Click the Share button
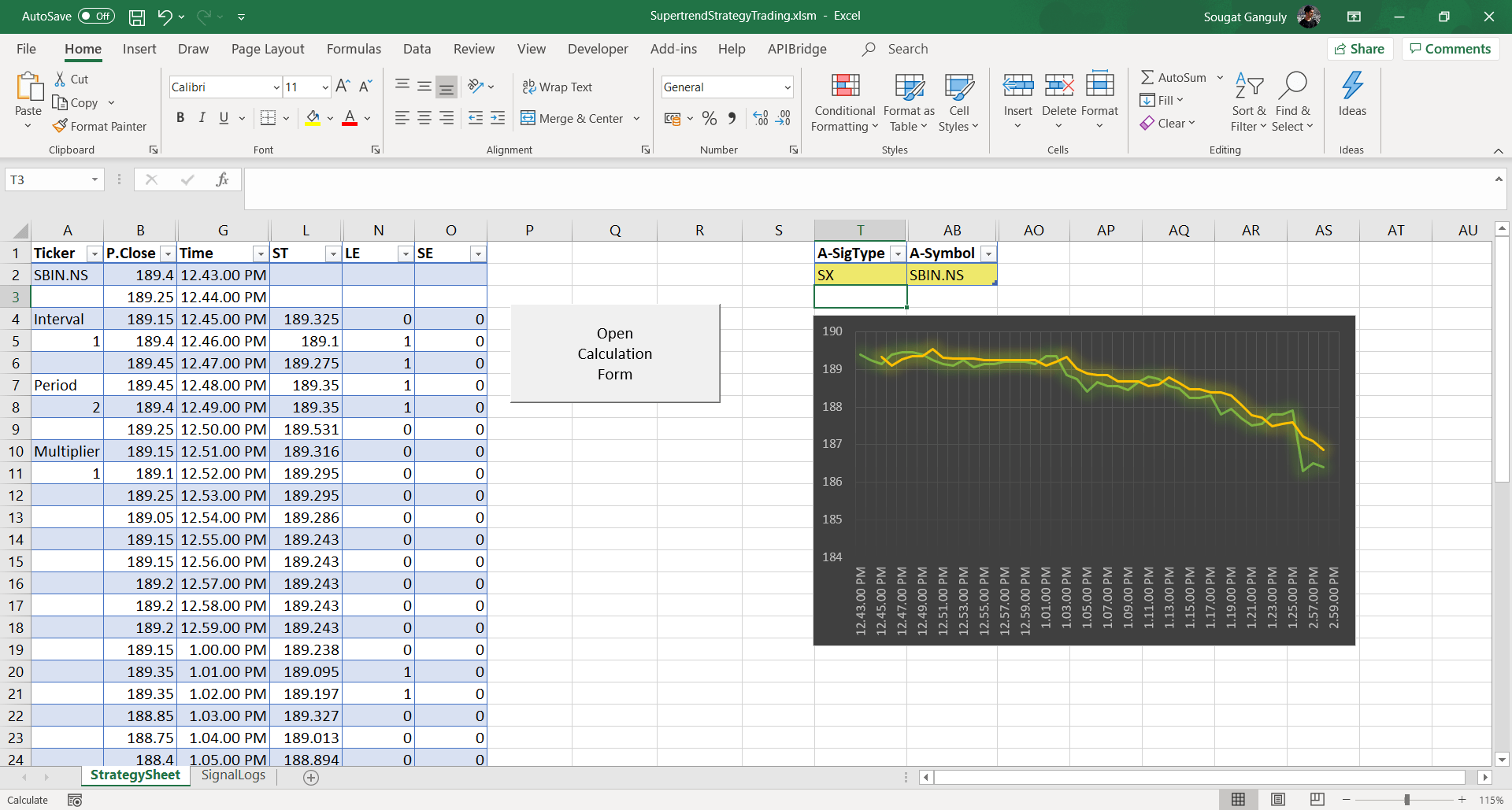Viewport: 1512px width, 810px height. pyautogui.click(x=1360, y=48)
